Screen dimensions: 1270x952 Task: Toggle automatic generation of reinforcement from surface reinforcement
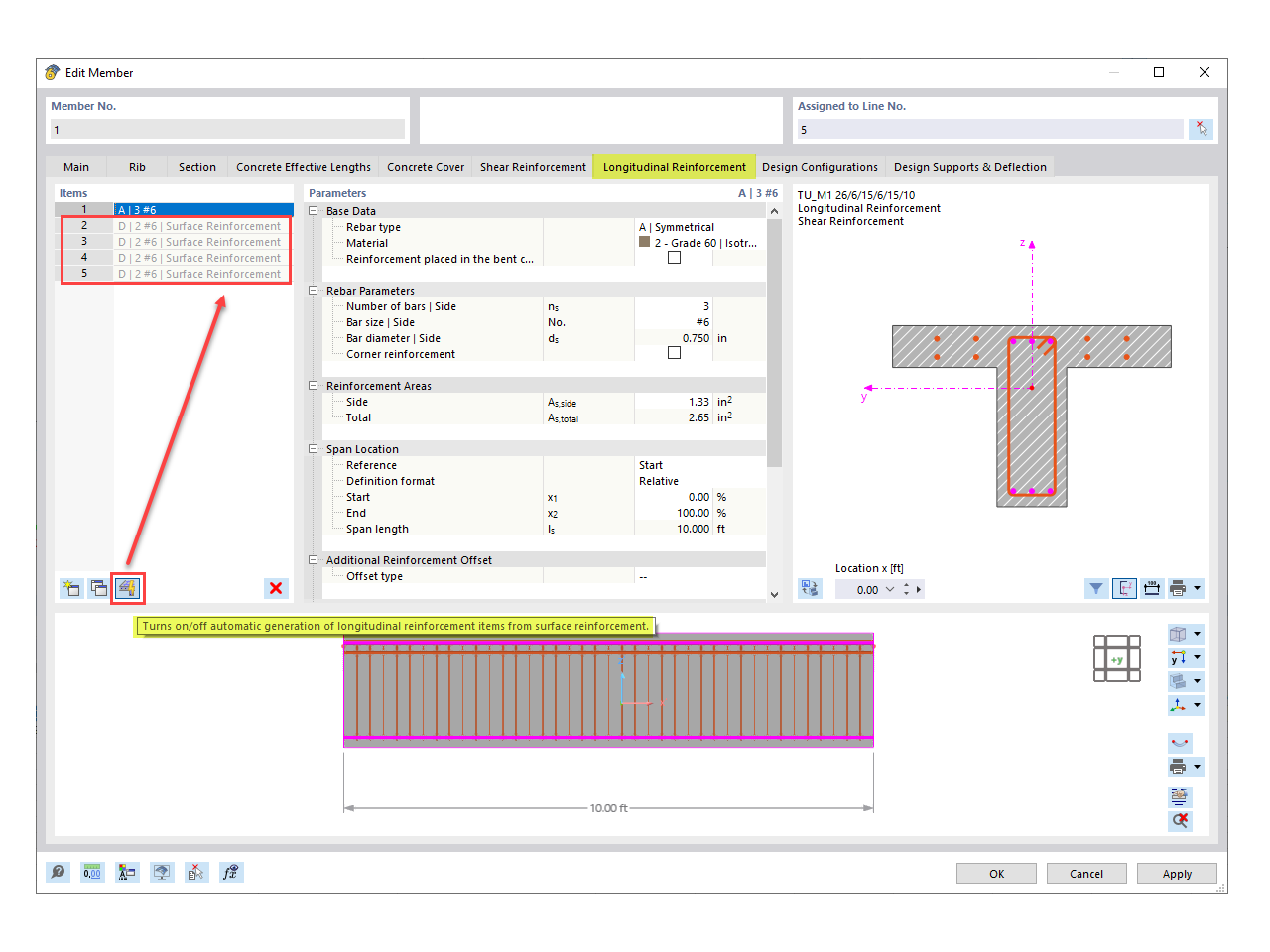tap(126, 588)
